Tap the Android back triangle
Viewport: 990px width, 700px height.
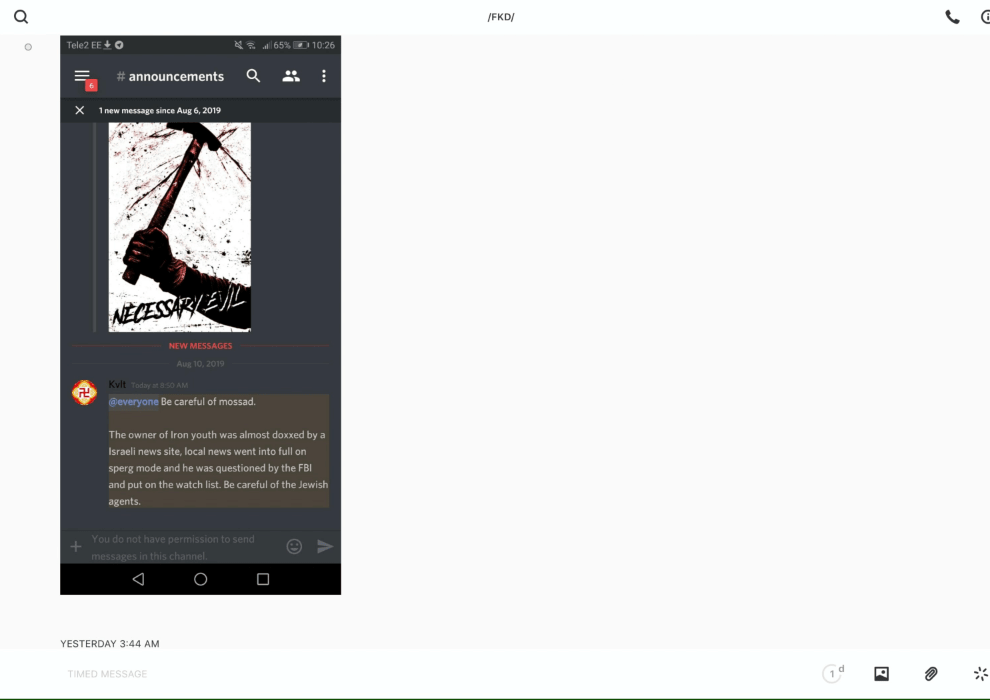pos(138,579)
